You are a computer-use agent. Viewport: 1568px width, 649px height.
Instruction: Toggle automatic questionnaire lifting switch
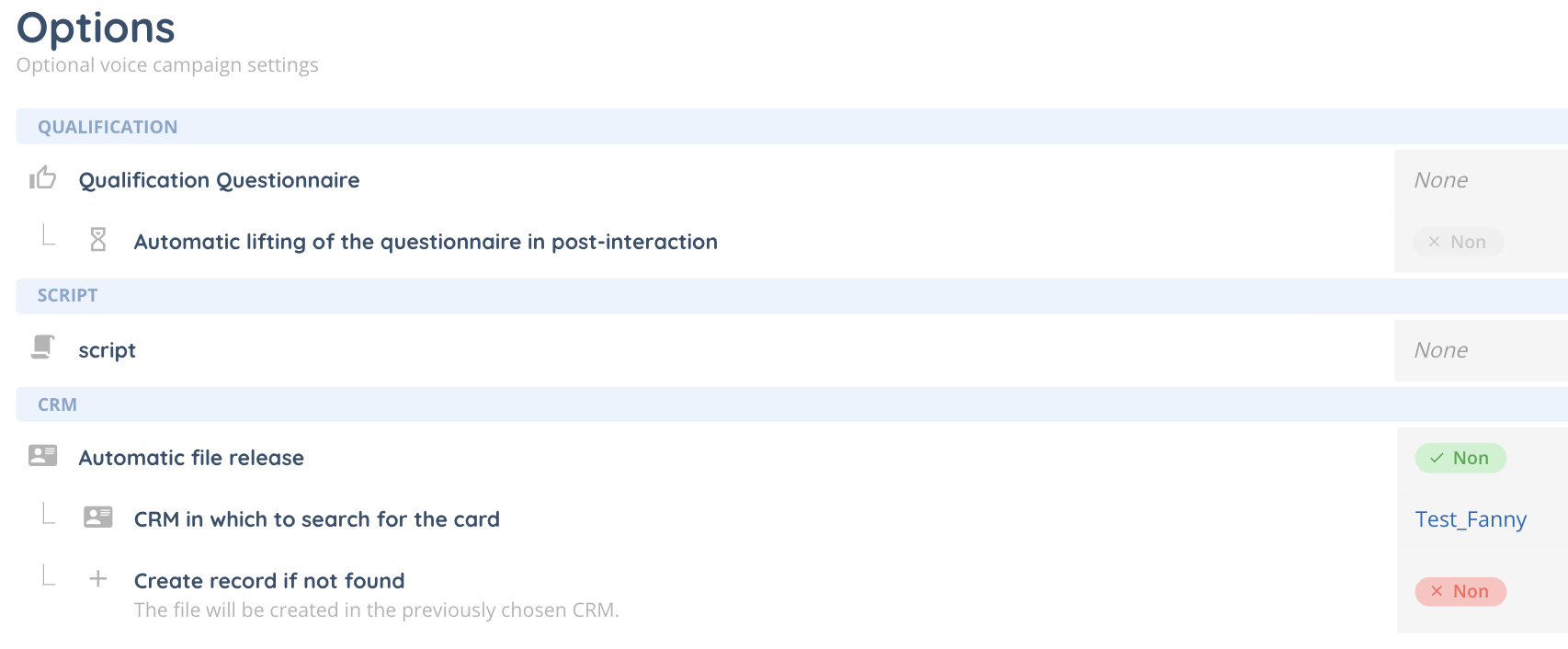[1458, 242]
